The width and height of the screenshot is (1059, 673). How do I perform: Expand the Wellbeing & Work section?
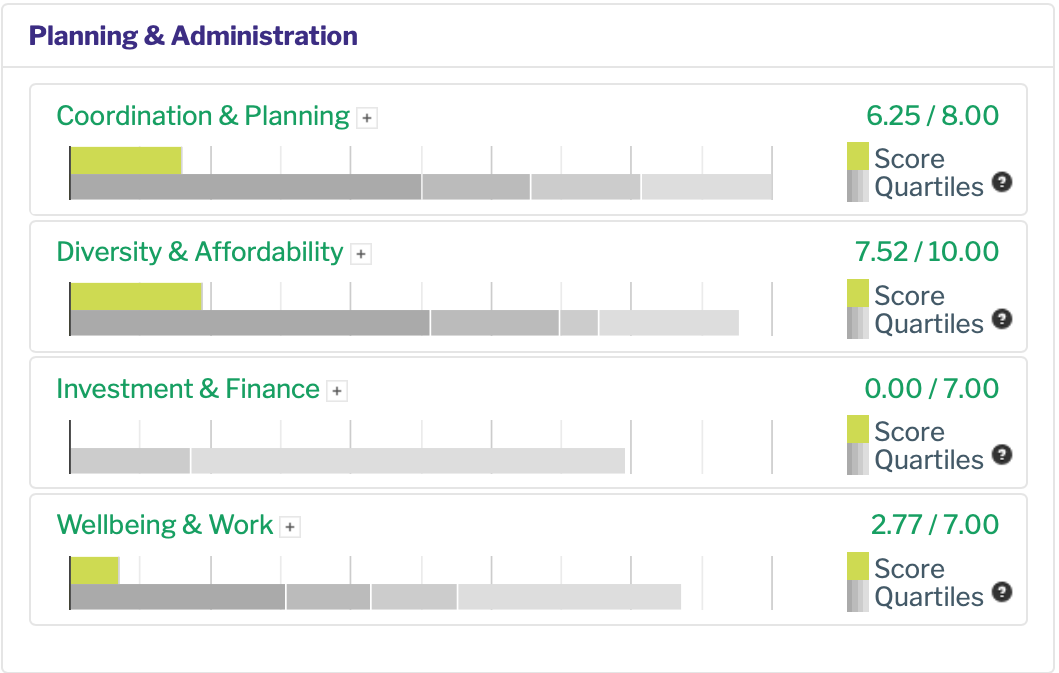pos(288,526)
